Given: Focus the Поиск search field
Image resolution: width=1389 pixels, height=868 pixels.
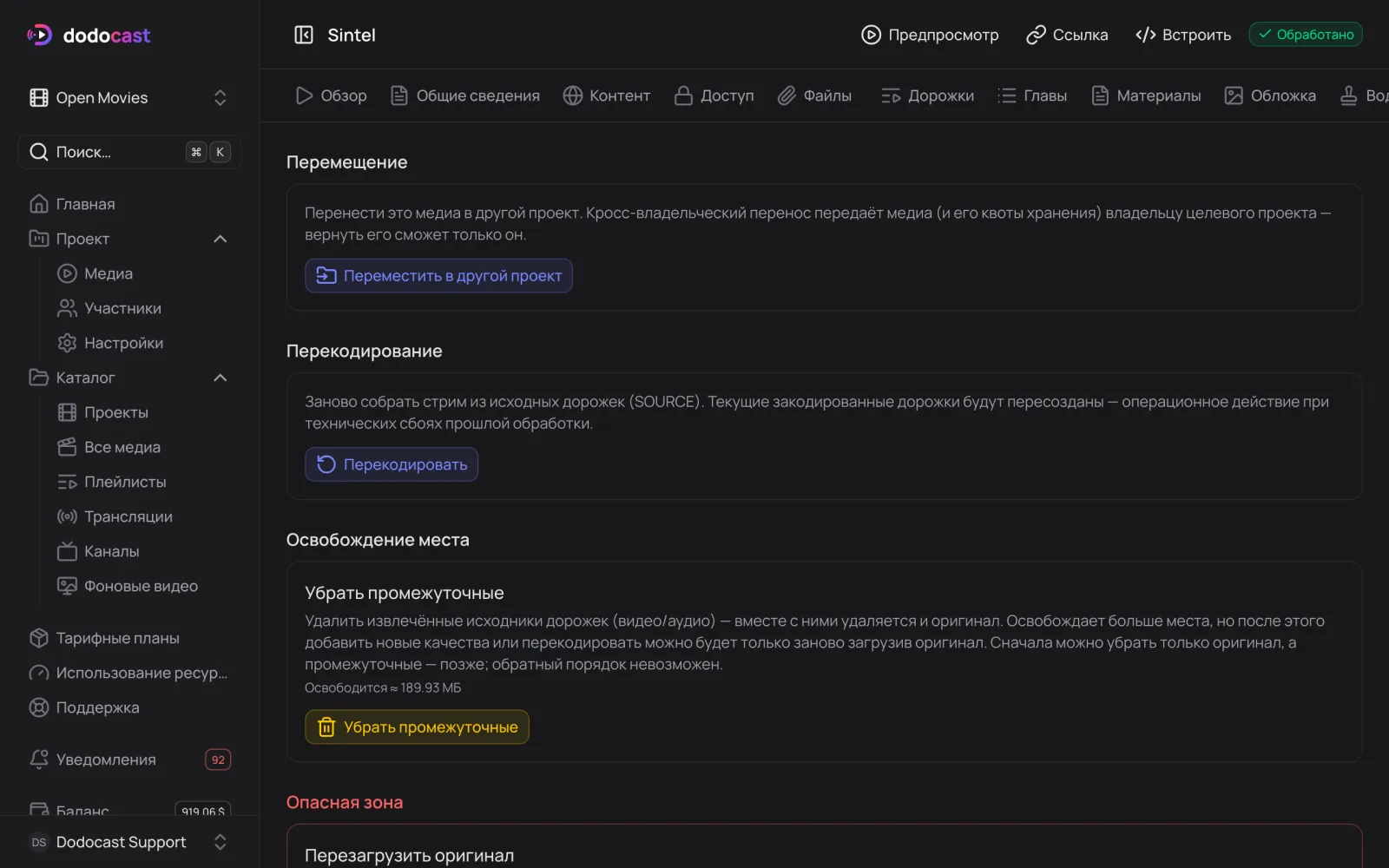Looking at the screenshot, I should (129, 152).
